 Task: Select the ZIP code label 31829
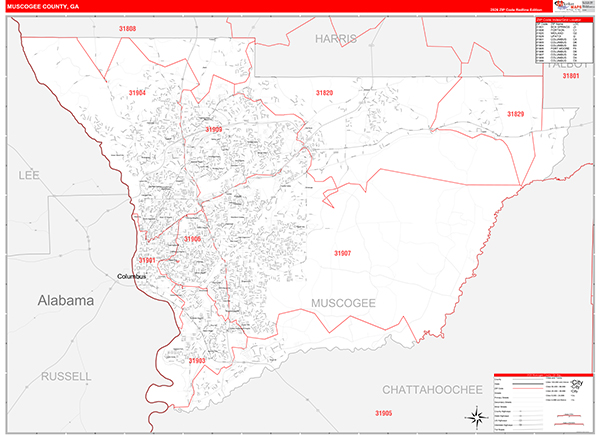pos(515,114)
